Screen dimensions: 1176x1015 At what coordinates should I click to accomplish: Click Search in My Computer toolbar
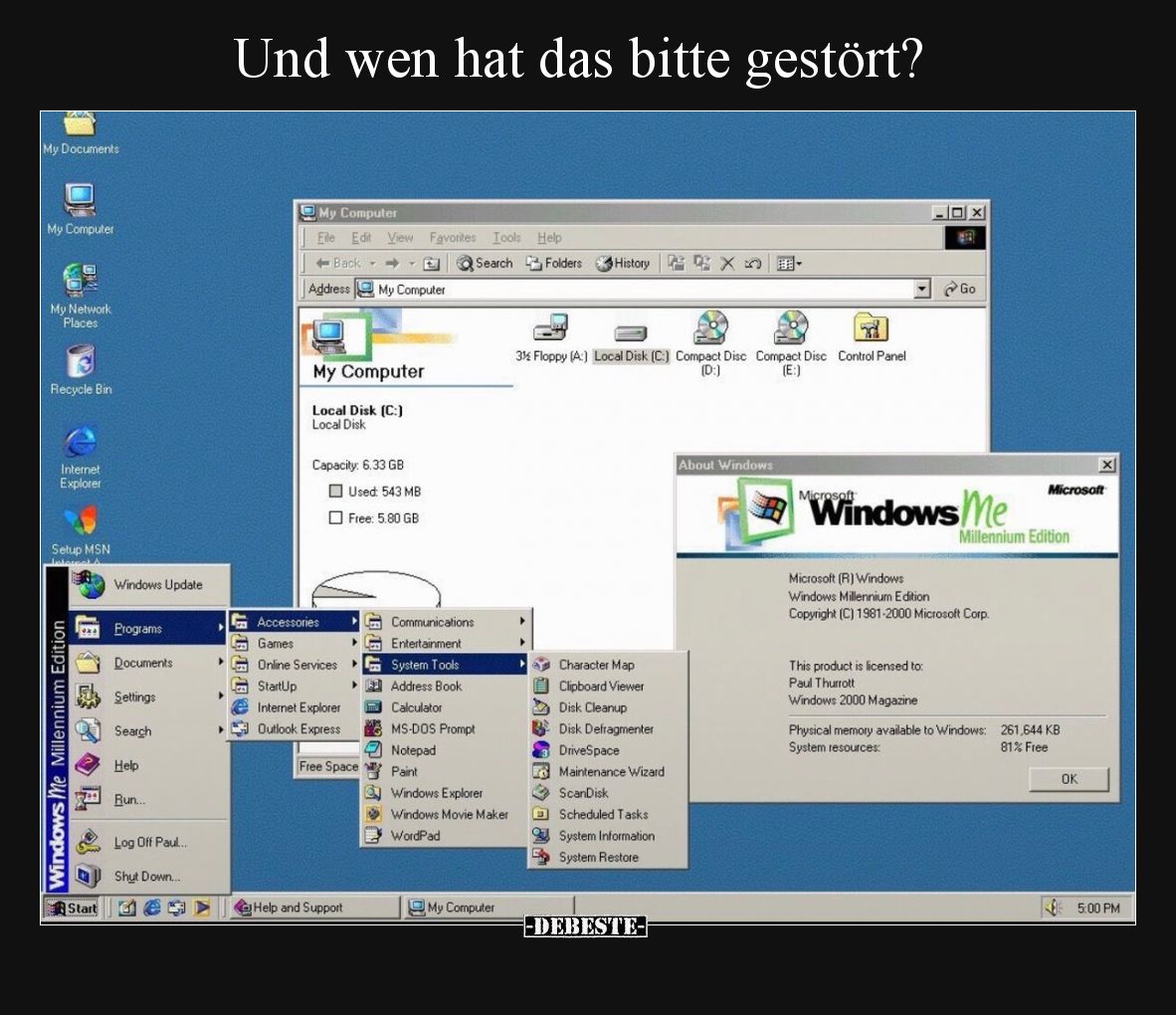point(485,264)
